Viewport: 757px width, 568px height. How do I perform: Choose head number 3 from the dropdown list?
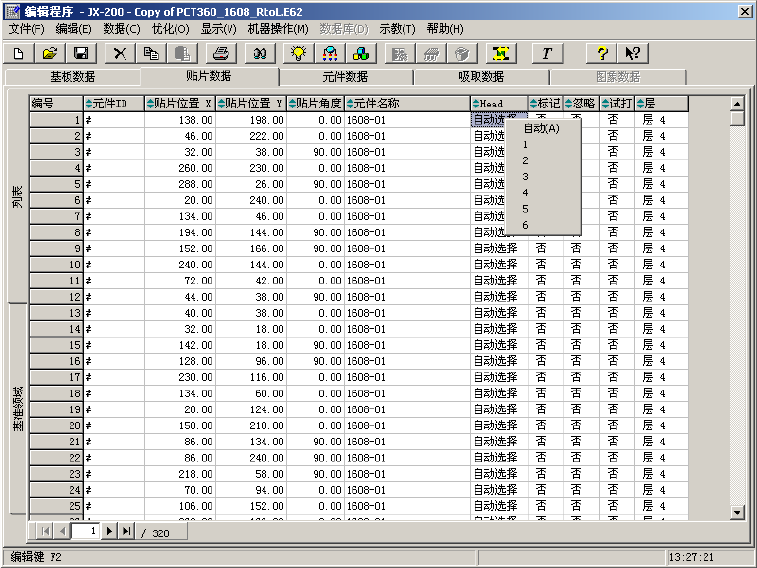tap(526, 176)
